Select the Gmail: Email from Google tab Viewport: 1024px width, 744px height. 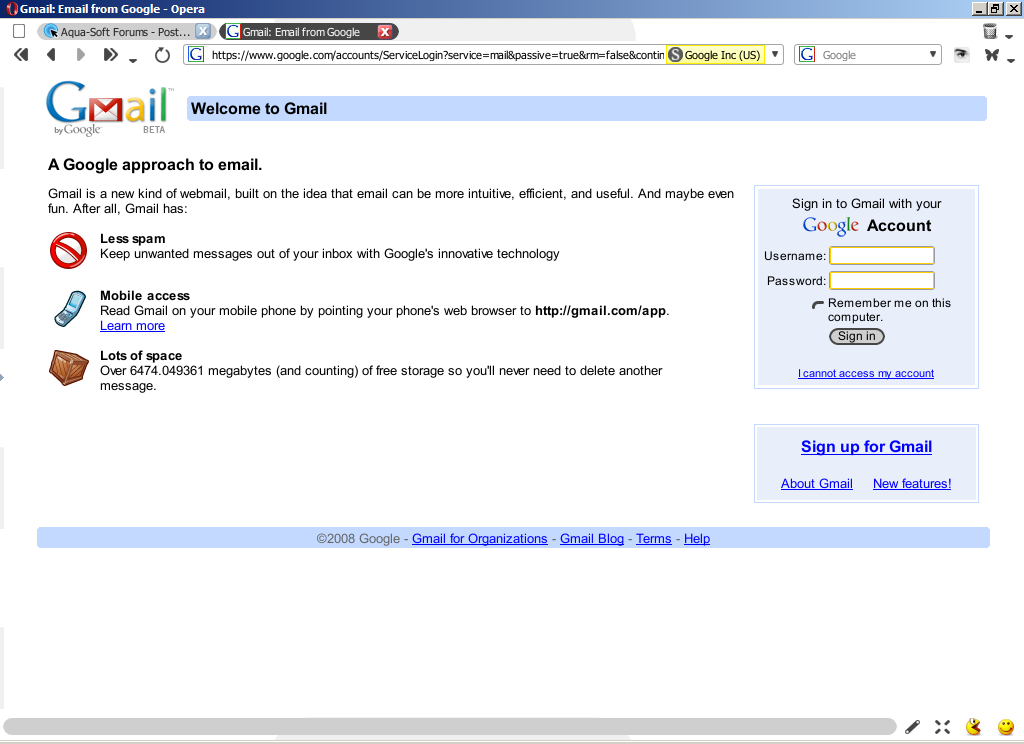[x=308, y=31]
